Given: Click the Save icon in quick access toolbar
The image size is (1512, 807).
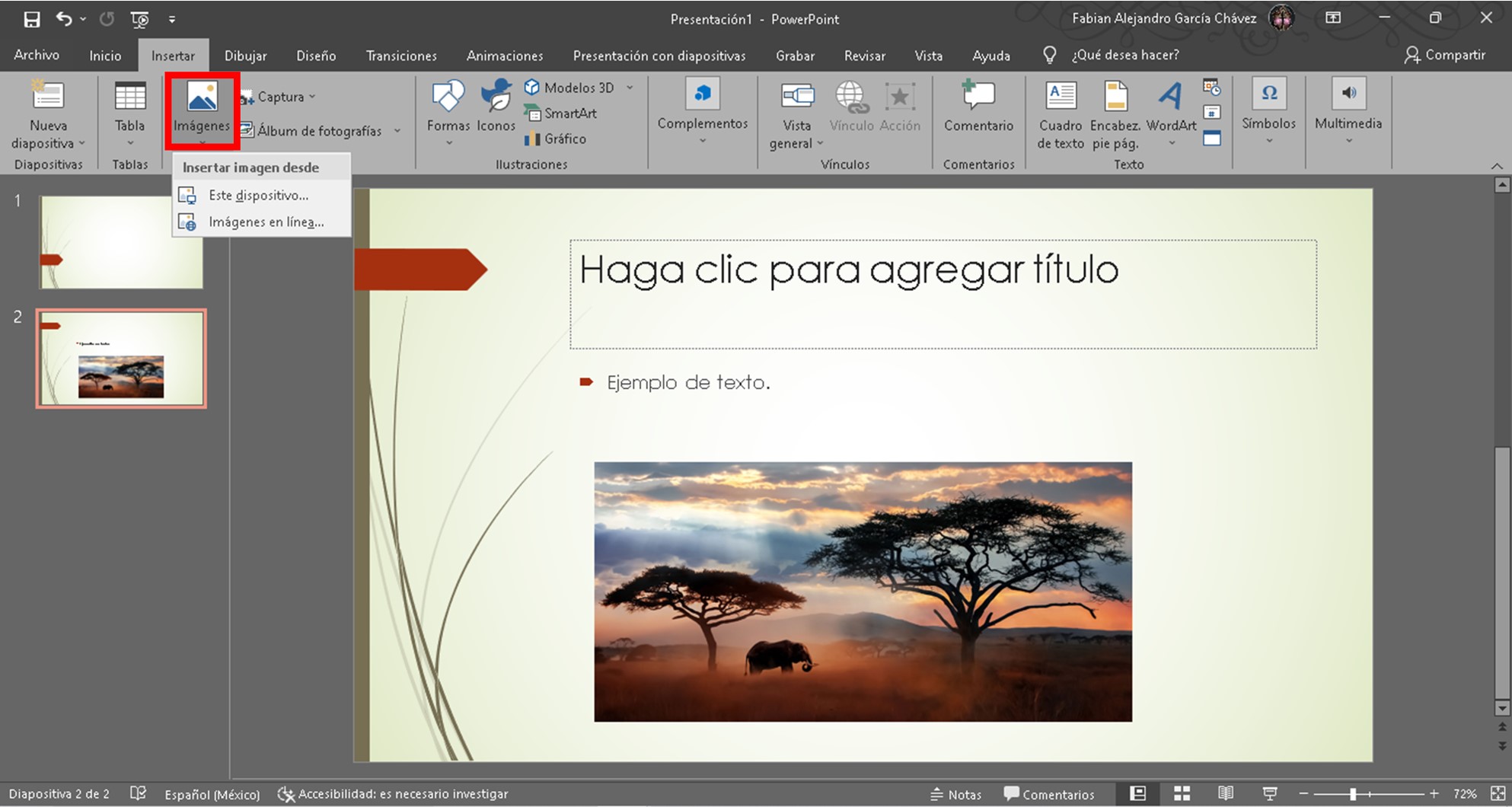Looking at the screenshot, I should 31,19.
